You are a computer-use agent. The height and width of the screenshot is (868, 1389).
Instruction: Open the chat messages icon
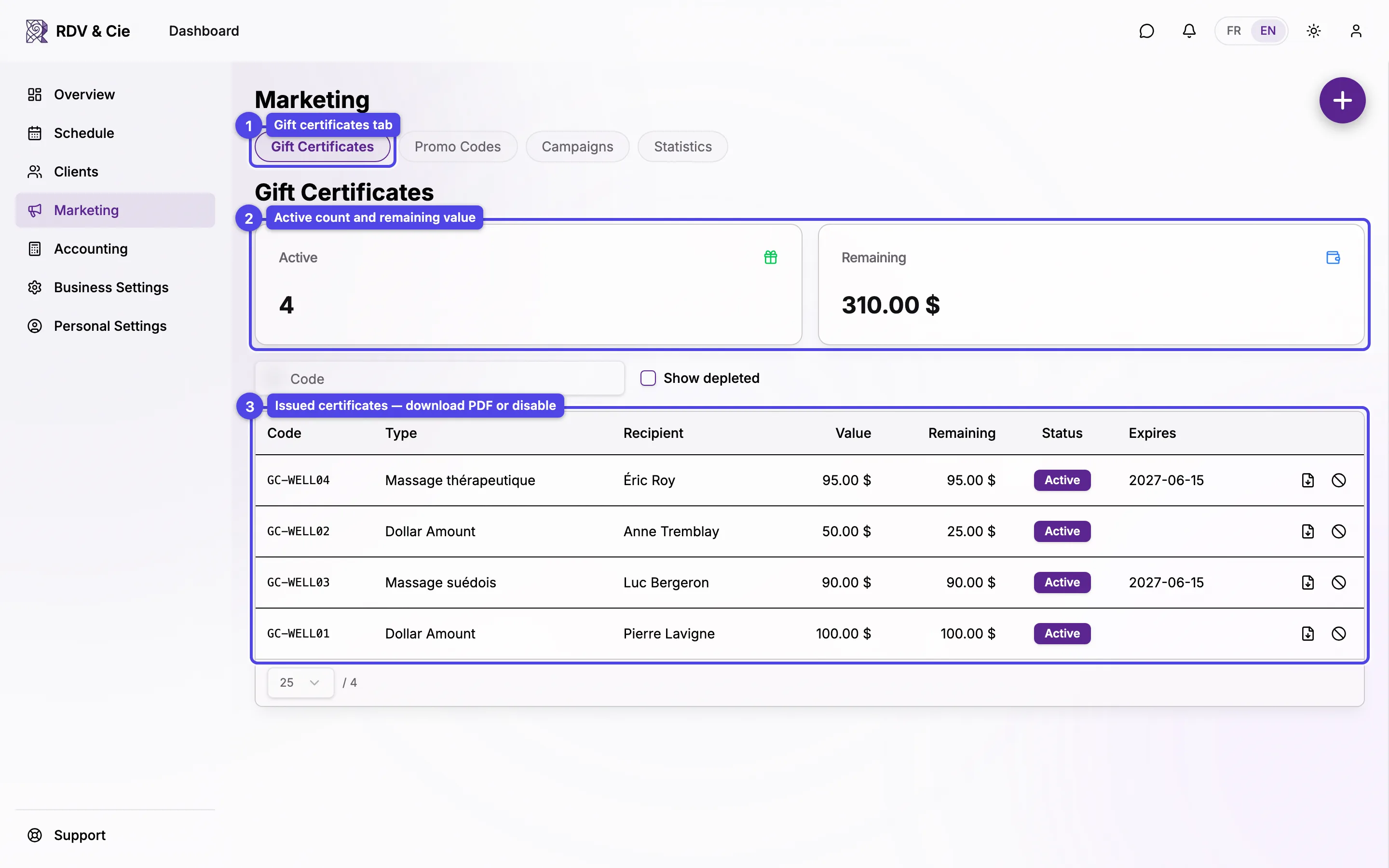(1146, 31)
